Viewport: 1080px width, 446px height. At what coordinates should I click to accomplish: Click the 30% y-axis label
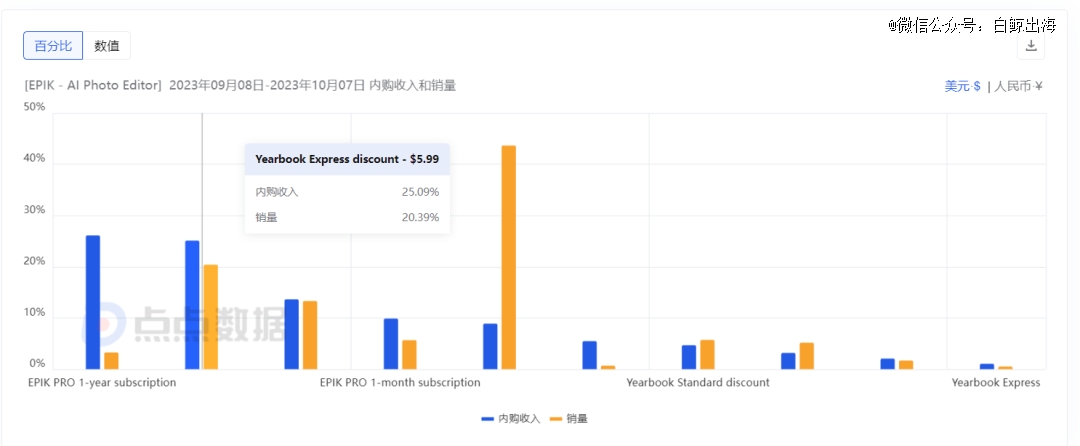coord(34,210)
